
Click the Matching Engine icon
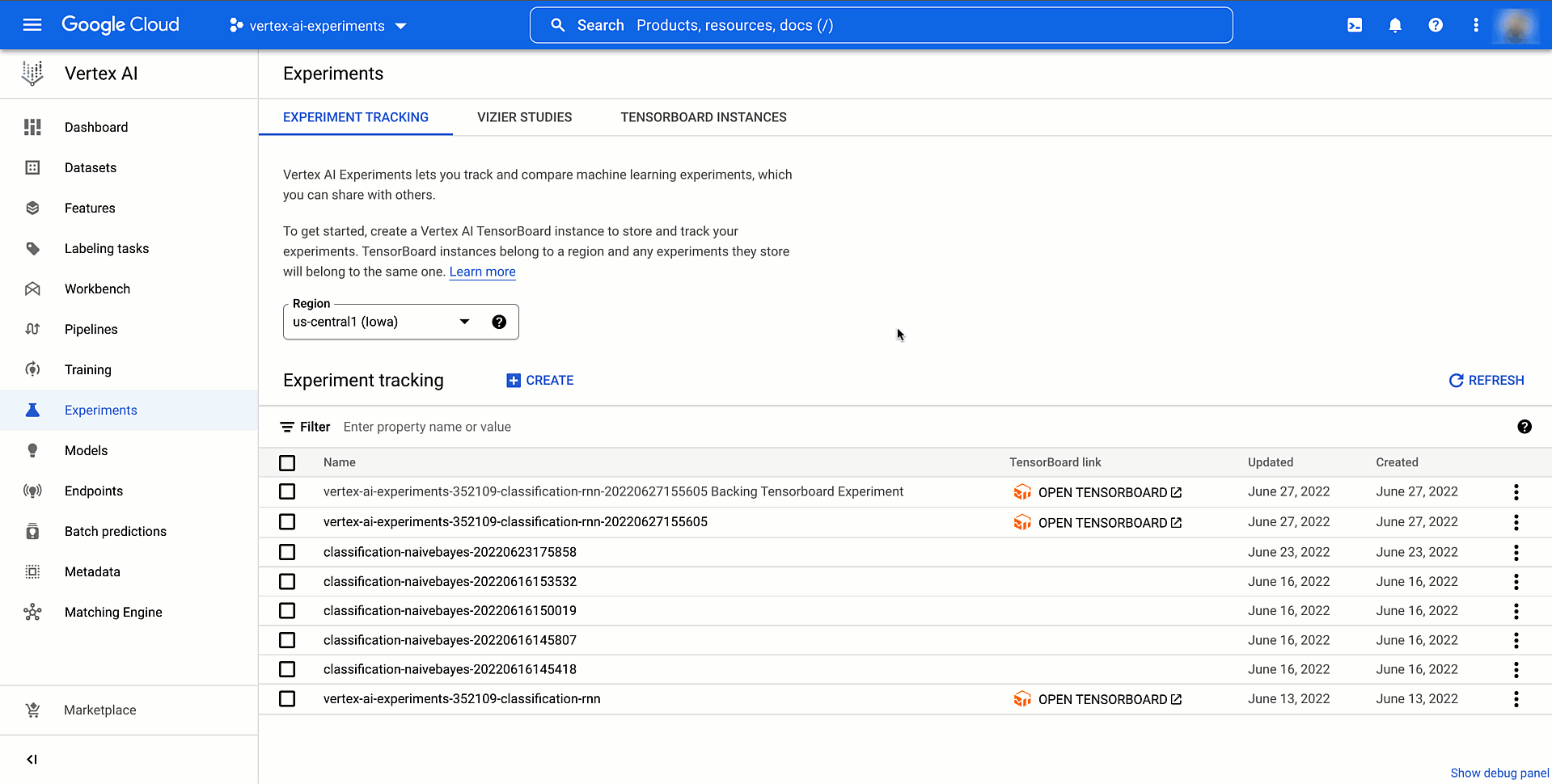click(x=32, y=612)
